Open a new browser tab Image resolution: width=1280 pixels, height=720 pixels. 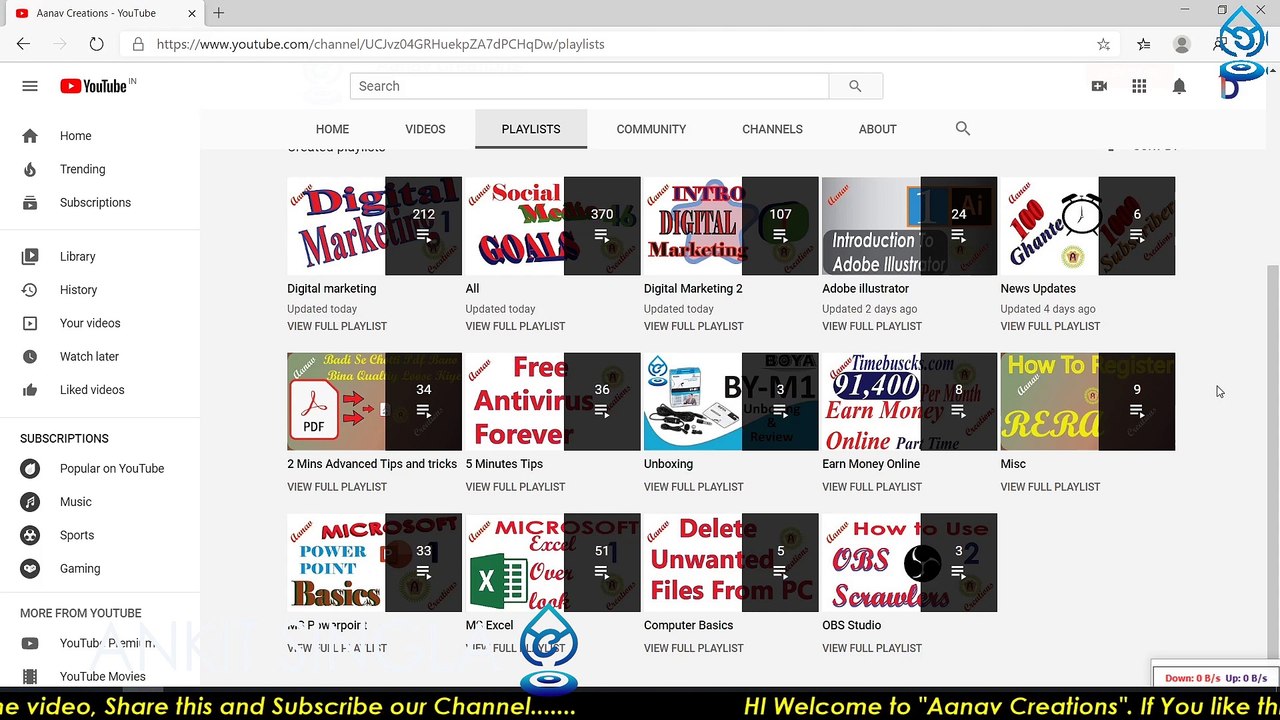click(218, 13)
